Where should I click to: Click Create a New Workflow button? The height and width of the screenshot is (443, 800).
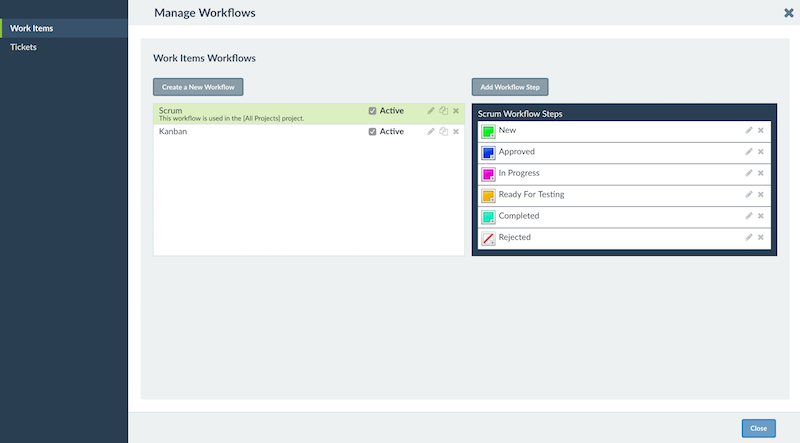pyautogui.click(x=198, y=87)
